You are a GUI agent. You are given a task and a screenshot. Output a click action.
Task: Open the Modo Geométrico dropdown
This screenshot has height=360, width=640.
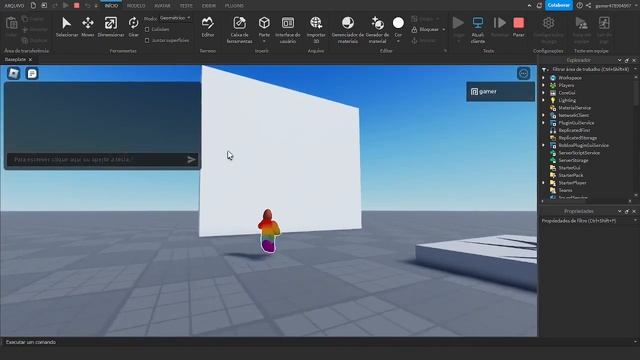tap(176, 18)
